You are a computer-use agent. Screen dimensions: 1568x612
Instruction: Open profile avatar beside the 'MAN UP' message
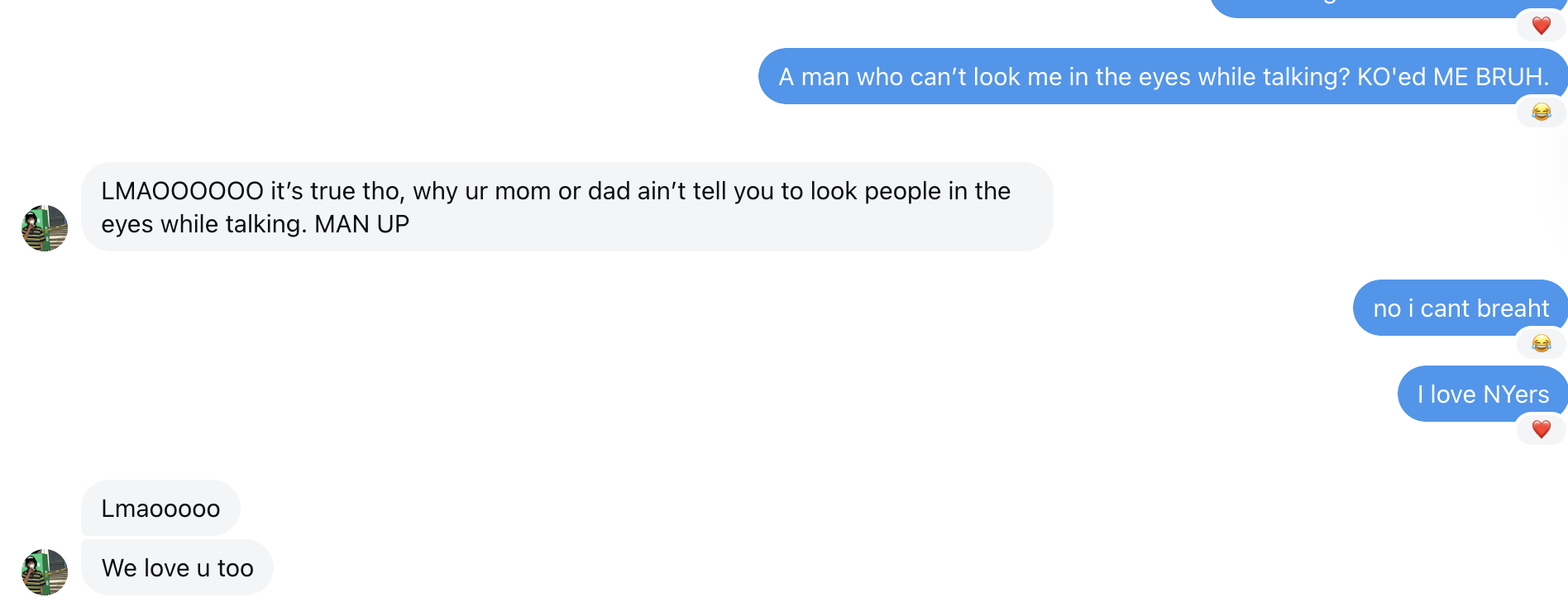(45, 228)
